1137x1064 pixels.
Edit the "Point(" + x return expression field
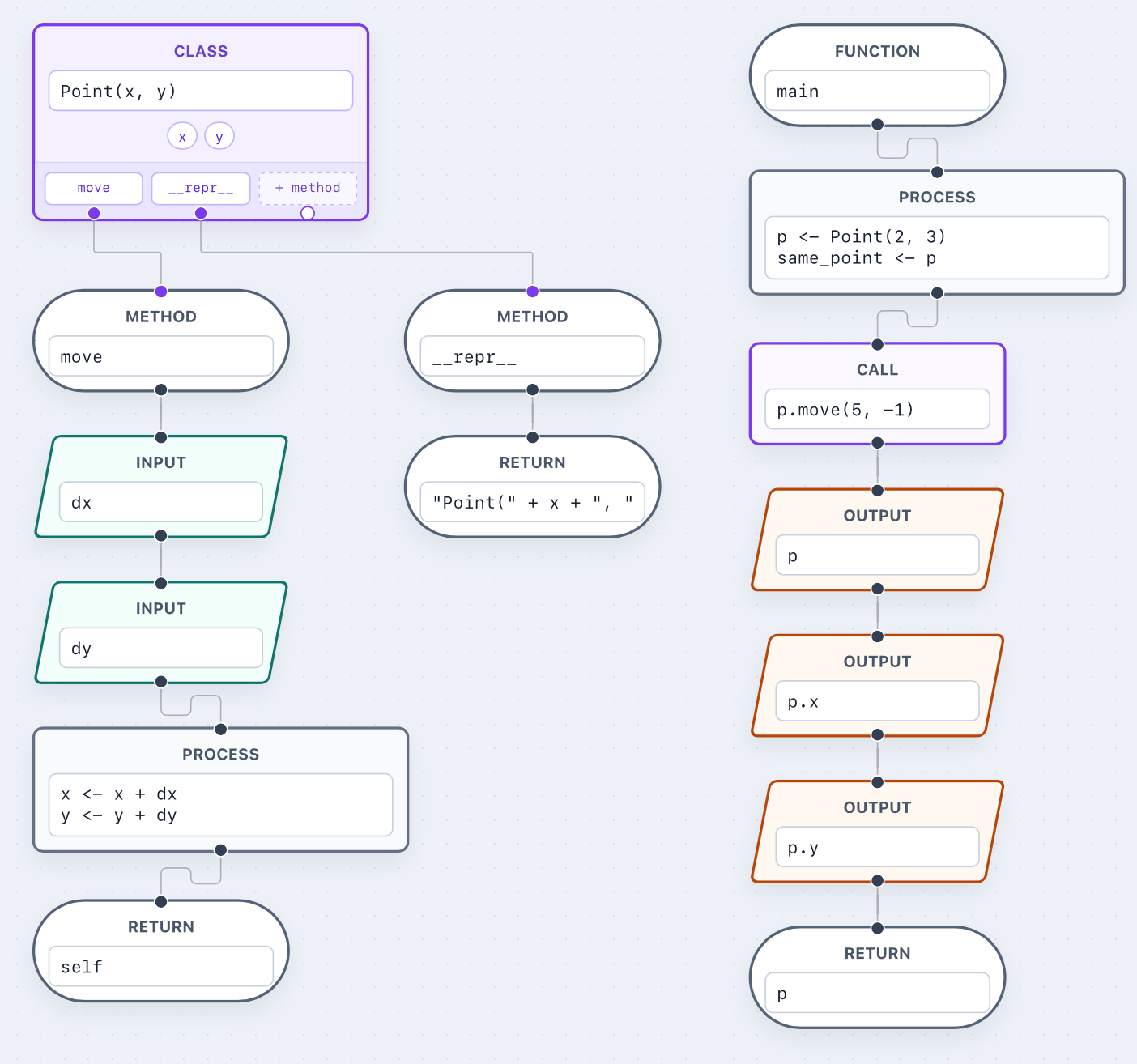pyautogui.click(x=533, y=502)
